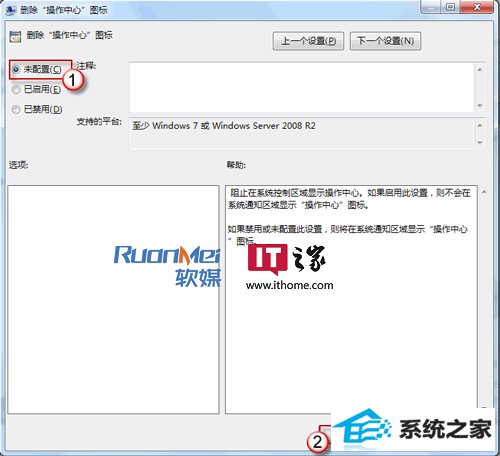The height and width of the screenshot is (456, 500).
Task: Maximize the dialog window
Action: pos(450,7)
